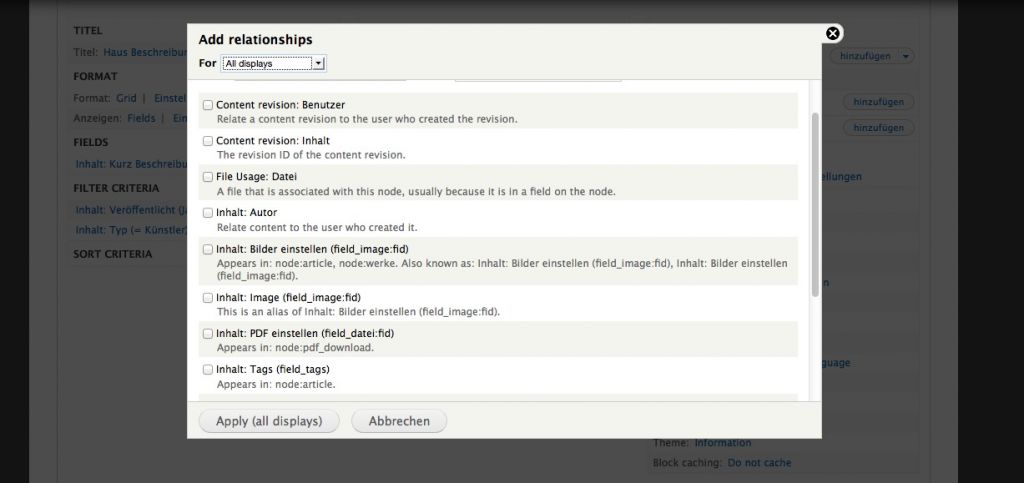The height and width of the screenshot is (483, 1024).
Task: Open the Do not cache link
Action: pos(759,463)
